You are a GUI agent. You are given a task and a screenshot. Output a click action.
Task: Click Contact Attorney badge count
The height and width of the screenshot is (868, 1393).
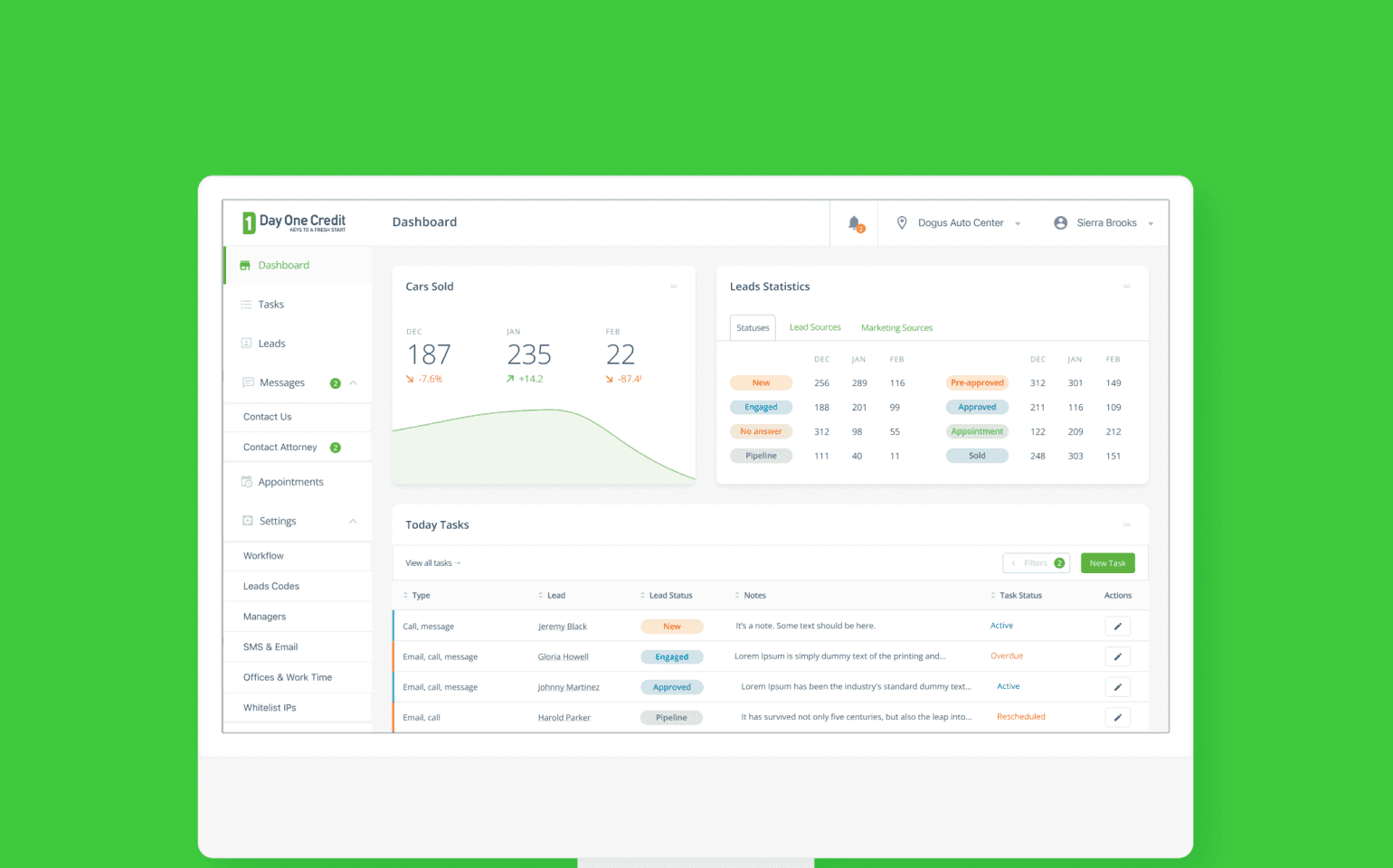[336, 448]
